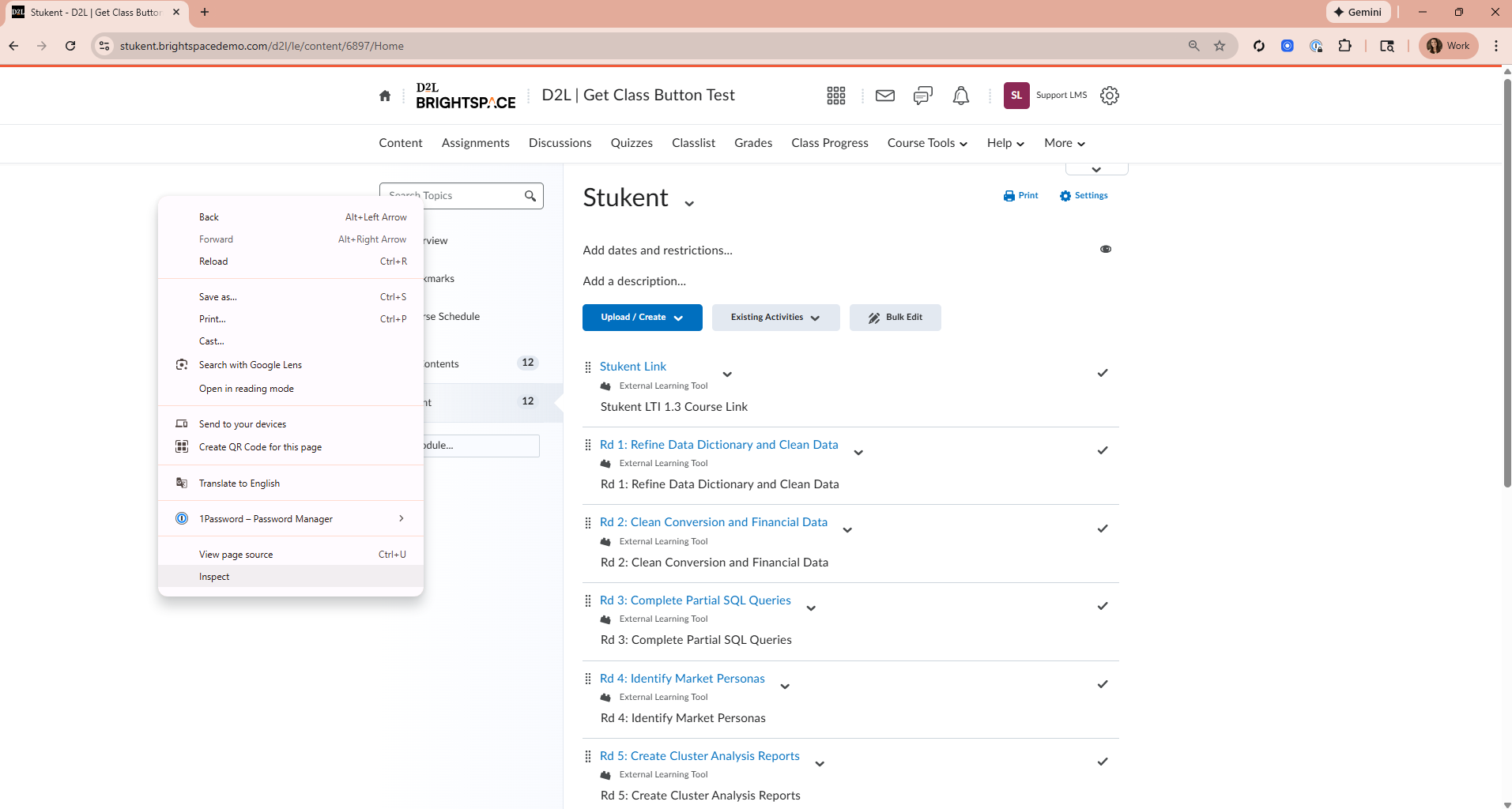This screenshot has height=809, width=1512.
Task: Open Rd 2: Clean Conversion and Financial Data link
Action: coord(713,522)
